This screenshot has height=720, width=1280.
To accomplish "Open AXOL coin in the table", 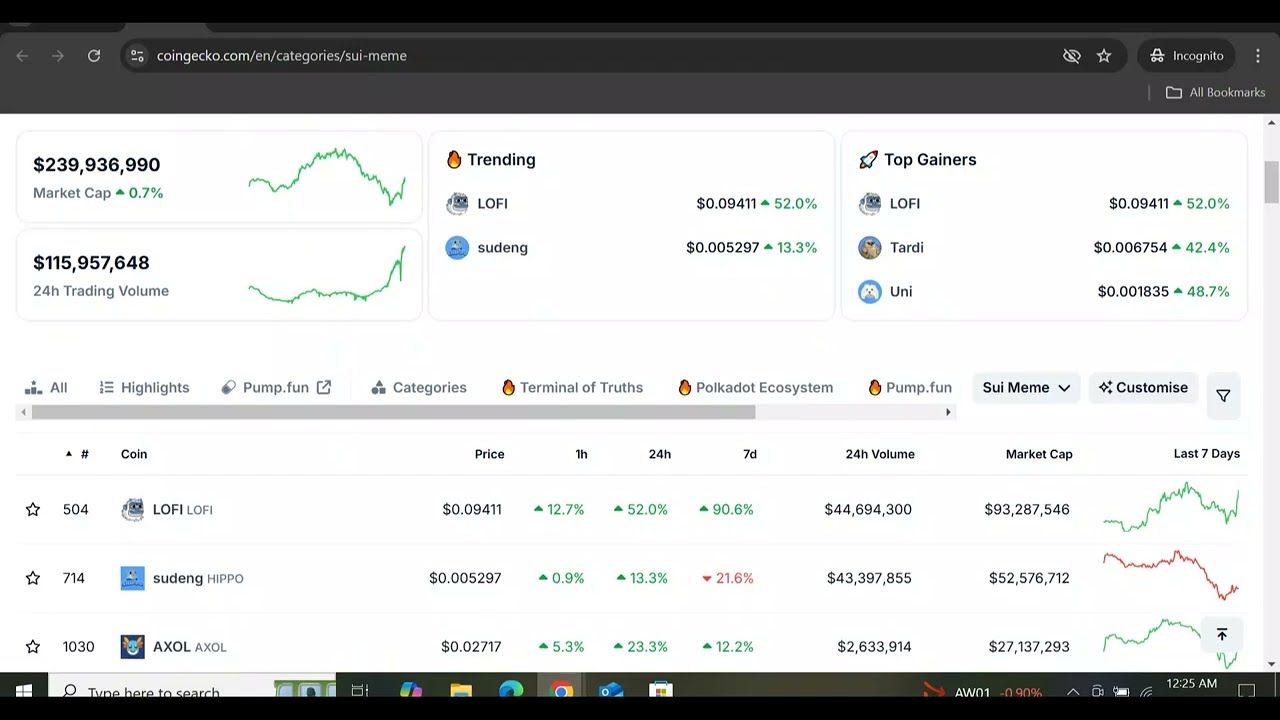I will [x=190, y=647].
